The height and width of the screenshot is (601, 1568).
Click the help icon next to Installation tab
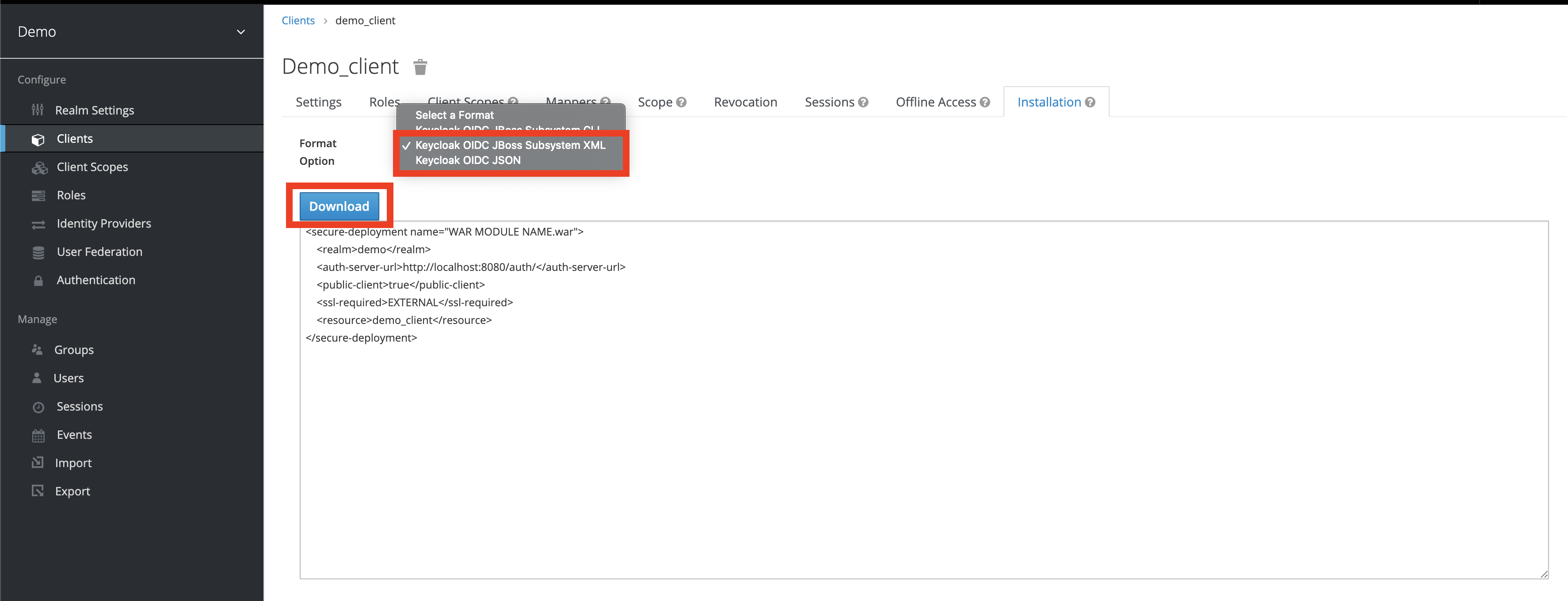tap(1090, 102)
